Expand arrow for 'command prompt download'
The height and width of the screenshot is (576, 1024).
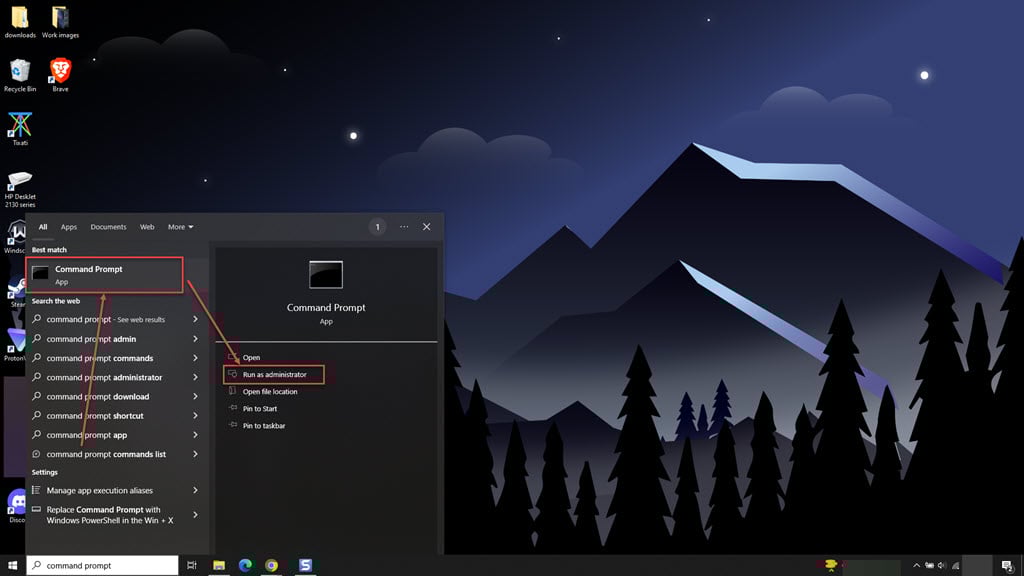click(x=195, y=396)
